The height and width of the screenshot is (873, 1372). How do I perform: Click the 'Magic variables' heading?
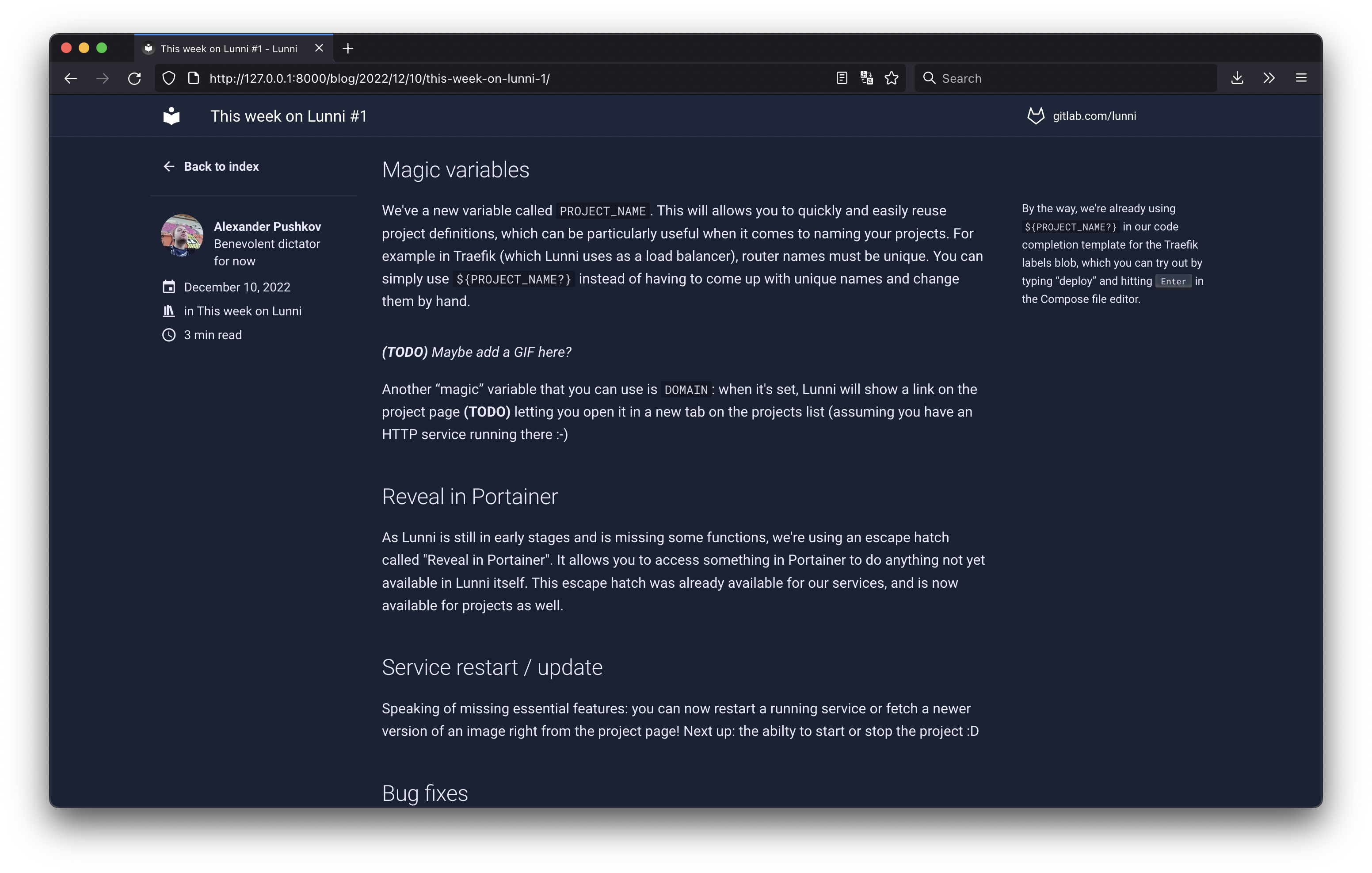click(455, 170)
